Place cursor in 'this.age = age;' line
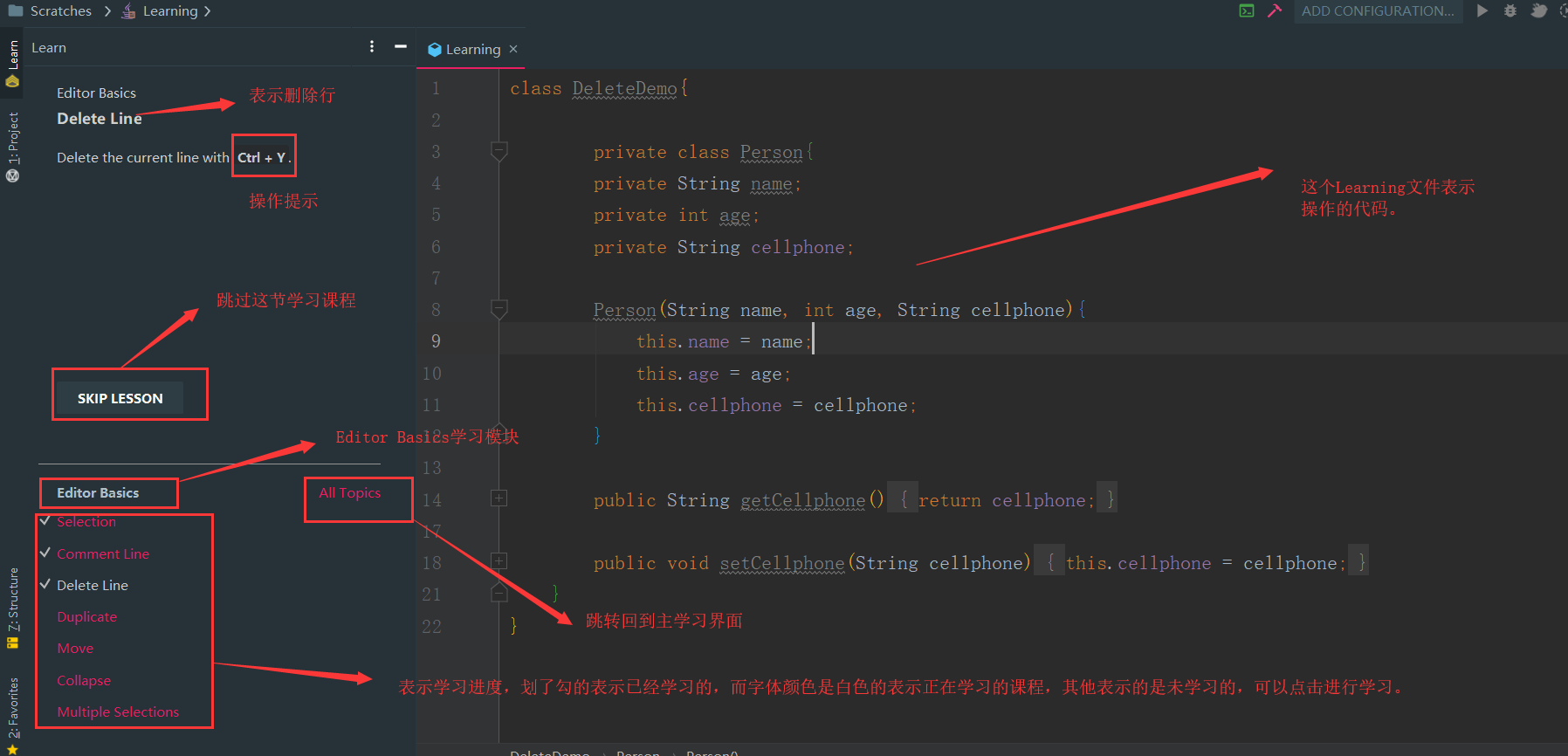The image size is (1568, 756). tap(713, 374)
